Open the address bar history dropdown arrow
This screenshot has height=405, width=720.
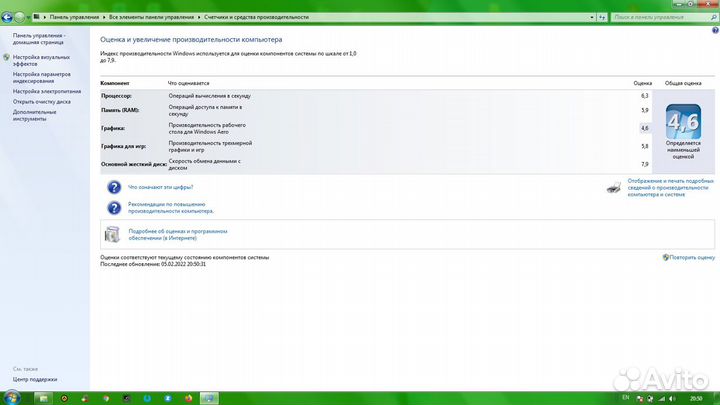(x=592, y=17)
